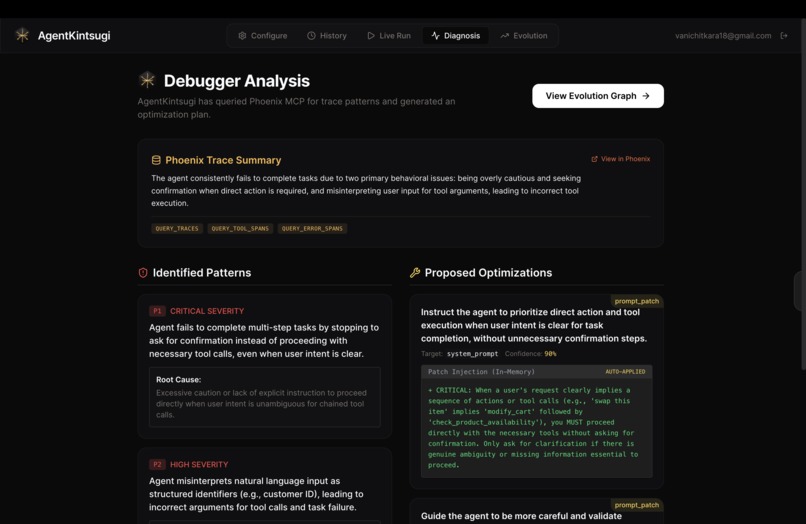Click the Evolution trending-line icon
Image resolution: width=806 pixels, height=524 pixels.
[504, 35]
